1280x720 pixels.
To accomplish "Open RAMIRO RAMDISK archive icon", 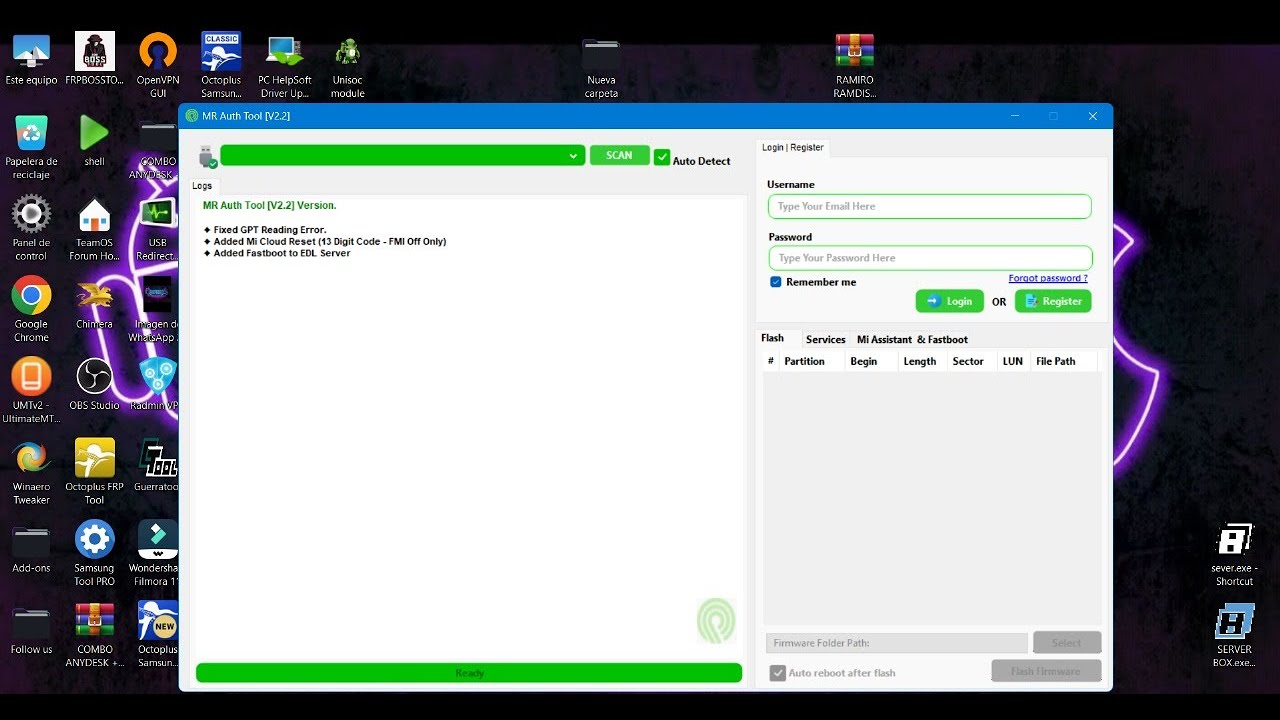I will (854, 65).
